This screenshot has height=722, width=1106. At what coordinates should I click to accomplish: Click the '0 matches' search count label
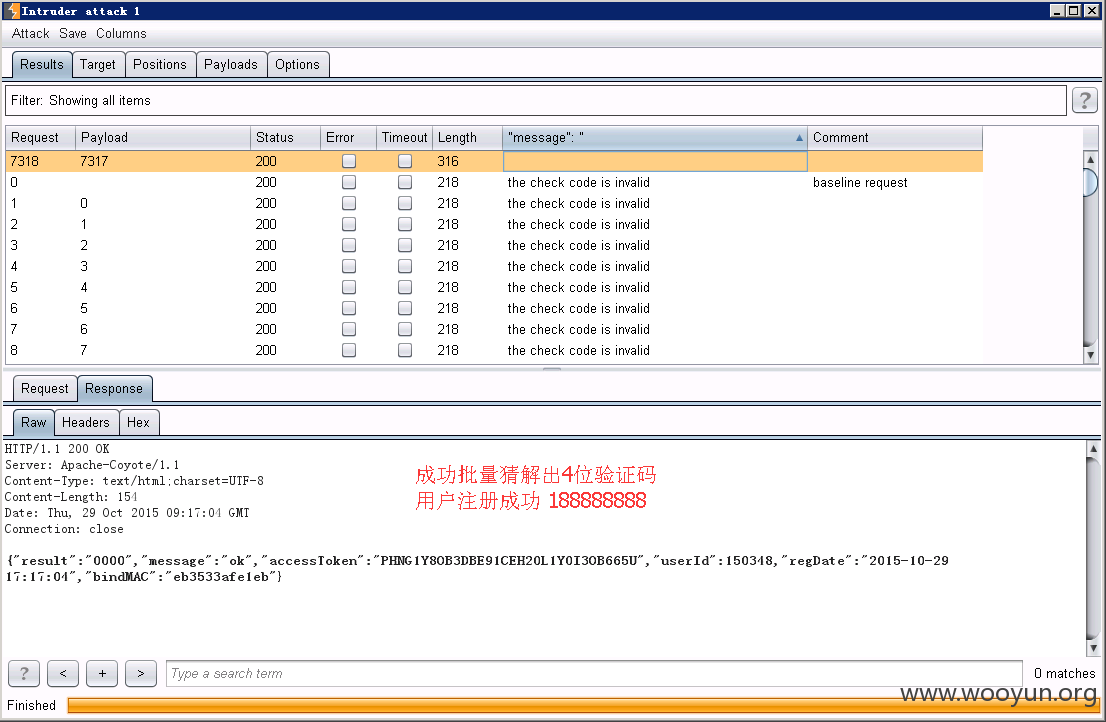(x=1064, y=673)
